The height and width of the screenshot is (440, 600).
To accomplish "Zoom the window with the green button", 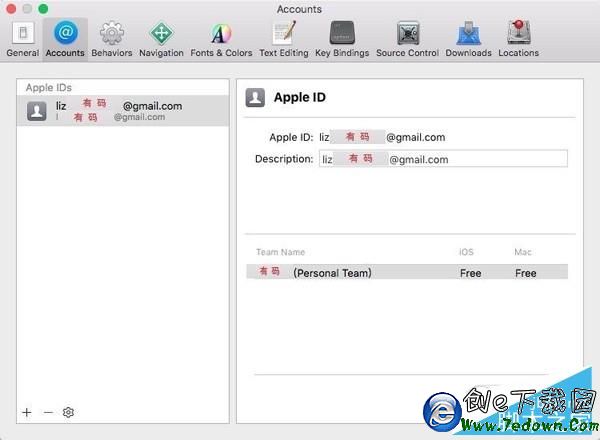I will pos(43,9).
